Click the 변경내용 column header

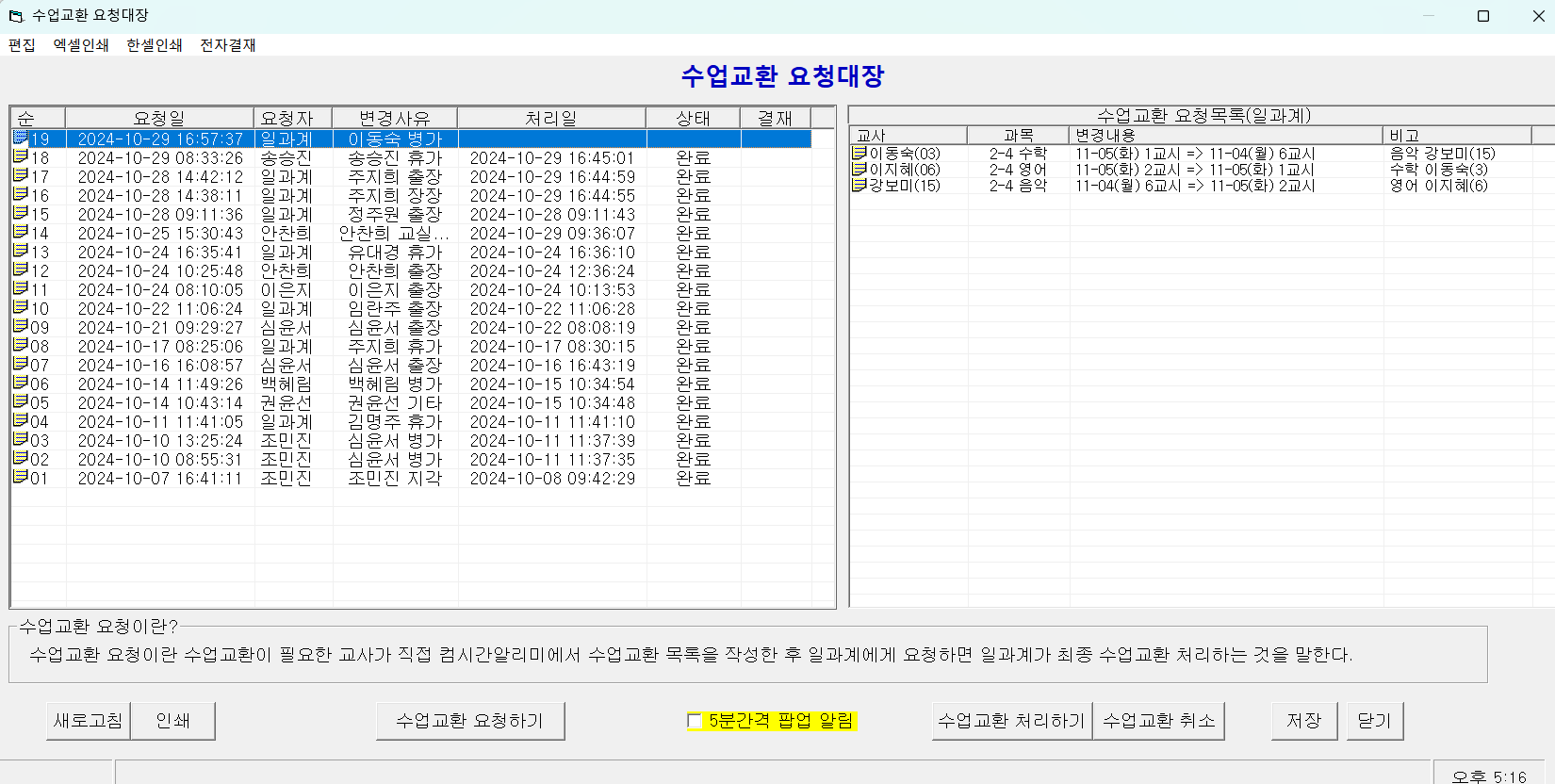[1225, 136]
